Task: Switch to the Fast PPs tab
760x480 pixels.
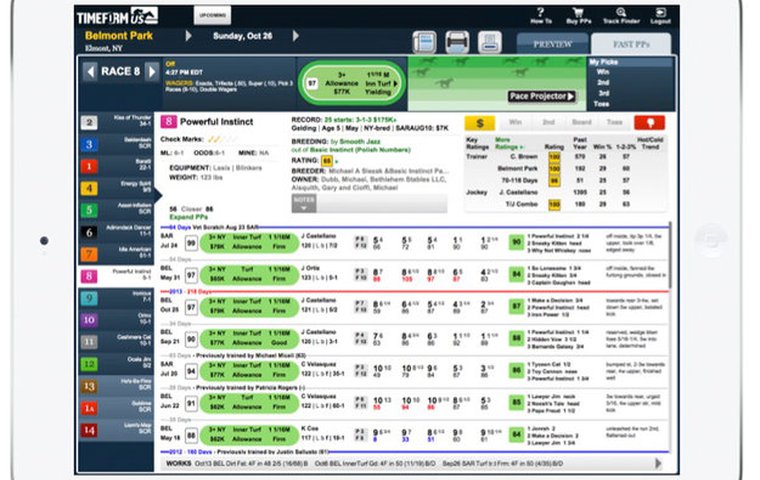Action: [631, 44]
